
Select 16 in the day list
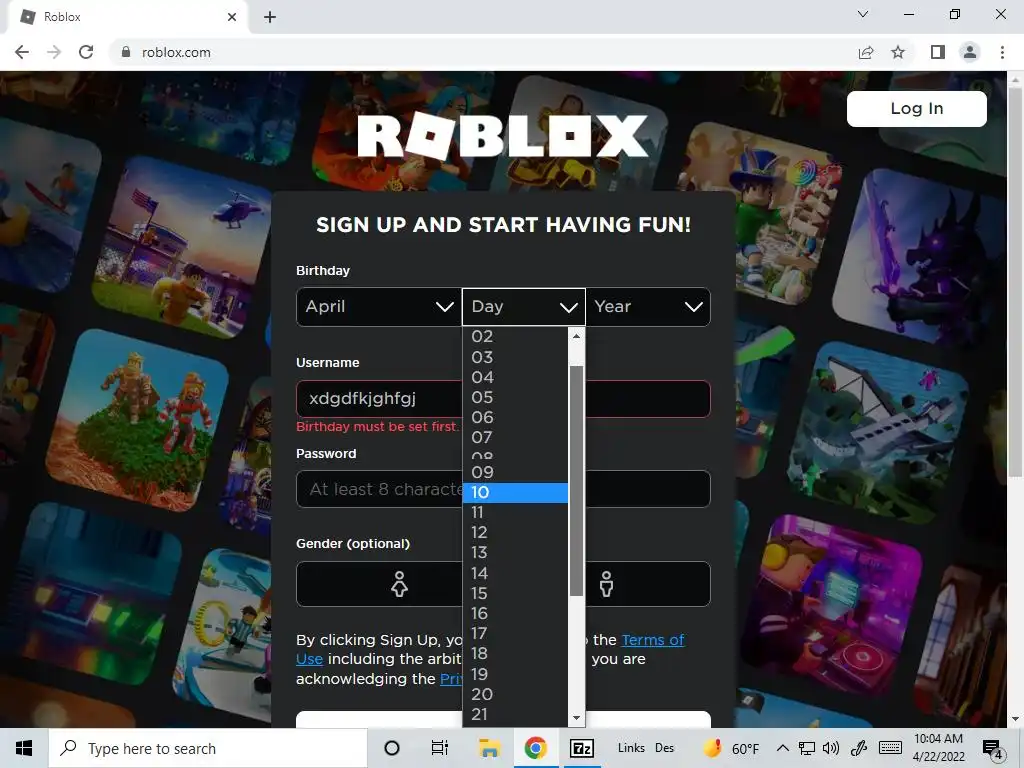pos(515,613)
